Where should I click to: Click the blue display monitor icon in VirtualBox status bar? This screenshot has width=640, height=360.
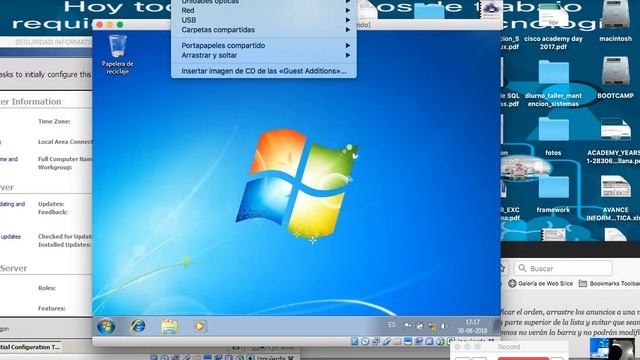pyautogui.click(x=408, y=341)
